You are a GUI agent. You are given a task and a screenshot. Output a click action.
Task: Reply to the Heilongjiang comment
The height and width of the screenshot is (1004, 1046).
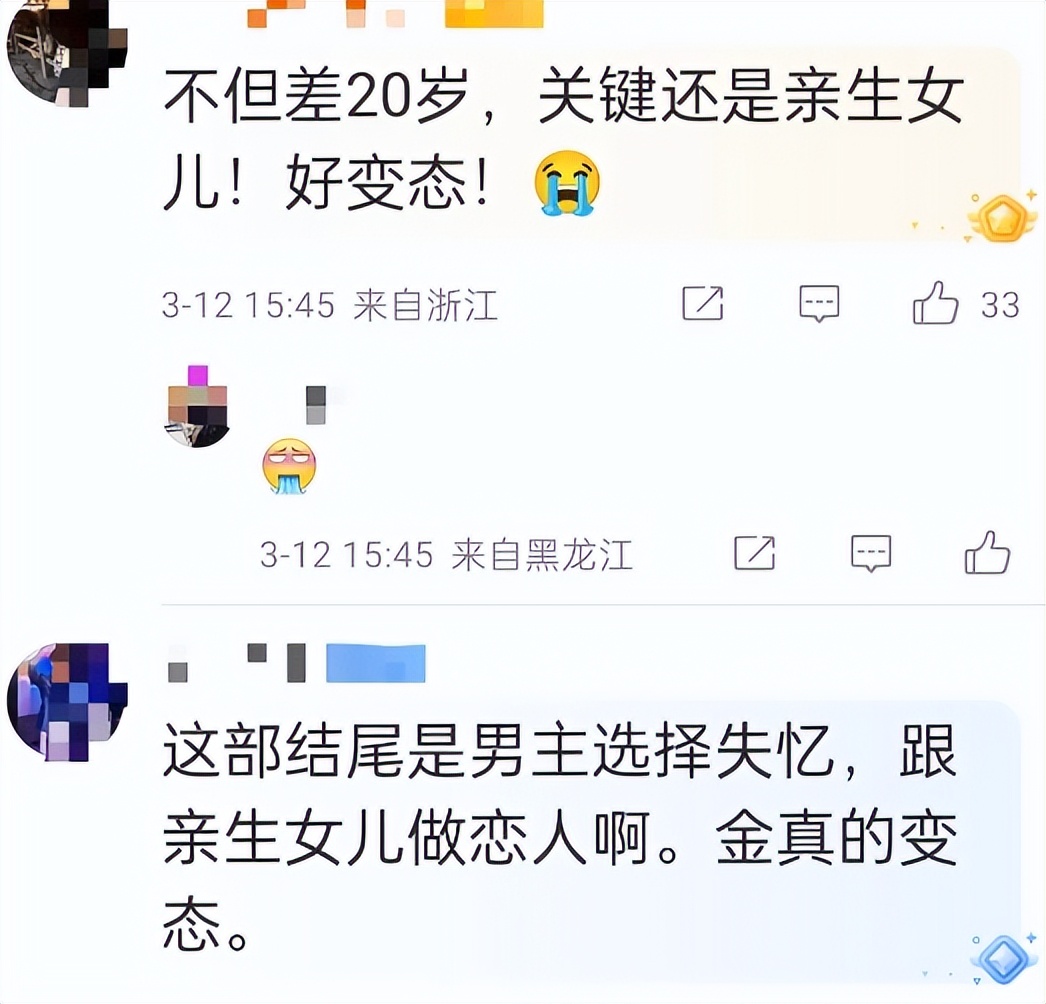[x=871, y=554]
